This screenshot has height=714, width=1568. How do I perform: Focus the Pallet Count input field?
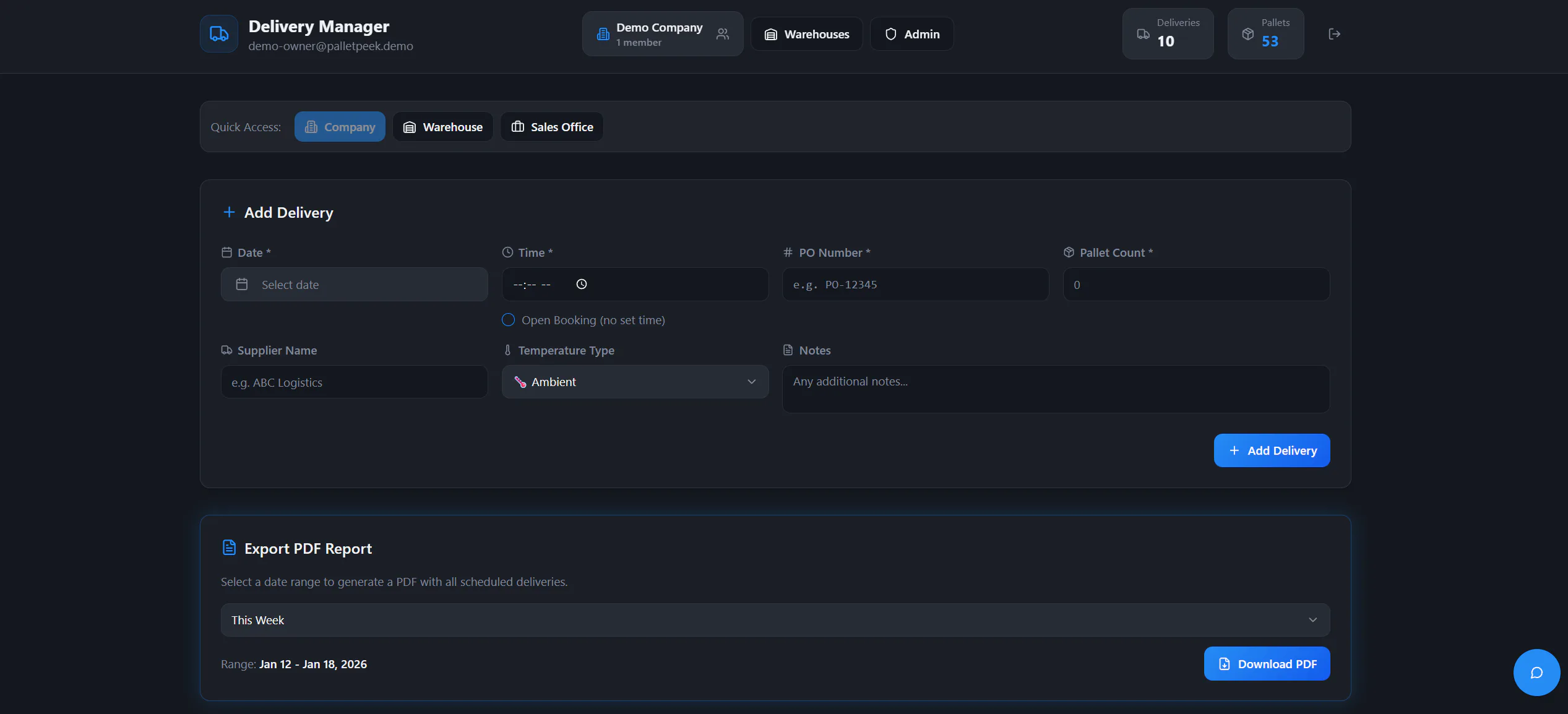pyautogui.click(x=1196, y=285)
